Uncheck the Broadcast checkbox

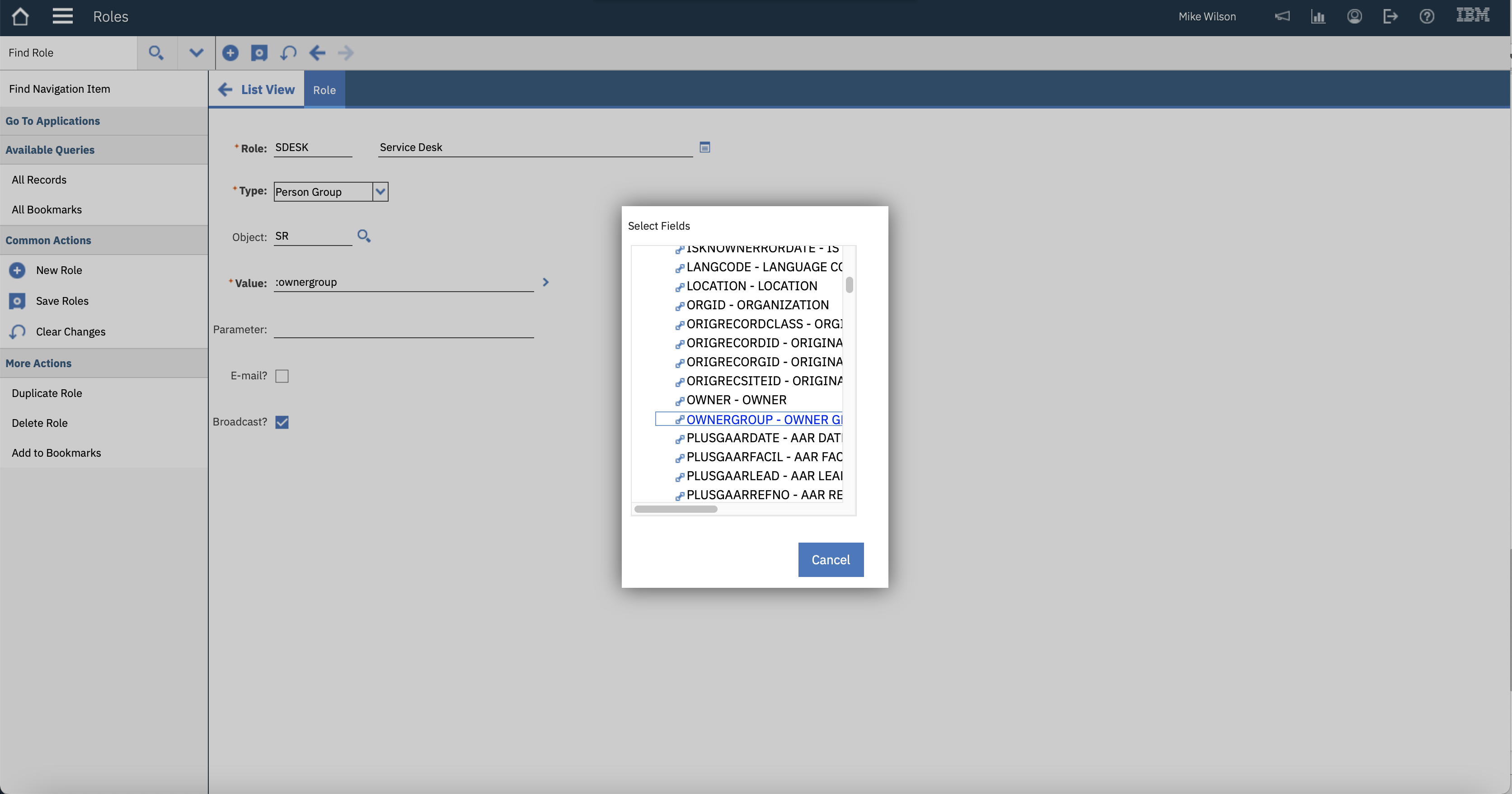pos(282,422)
